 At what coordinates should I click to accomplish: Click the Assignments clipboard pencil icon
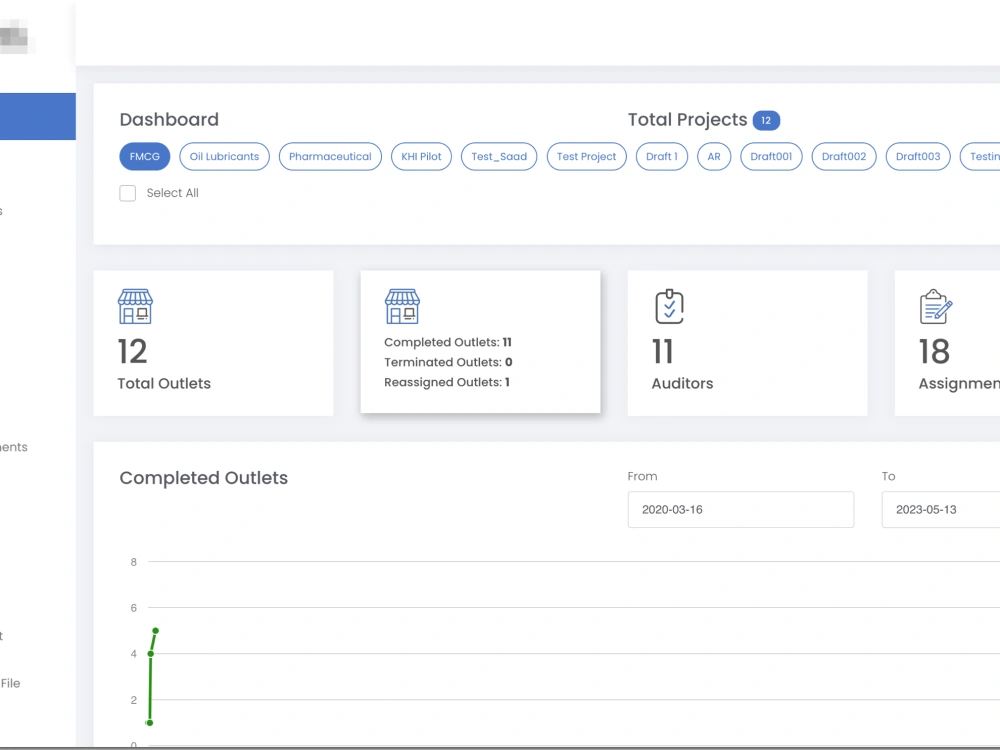click(x=936, y=306)
